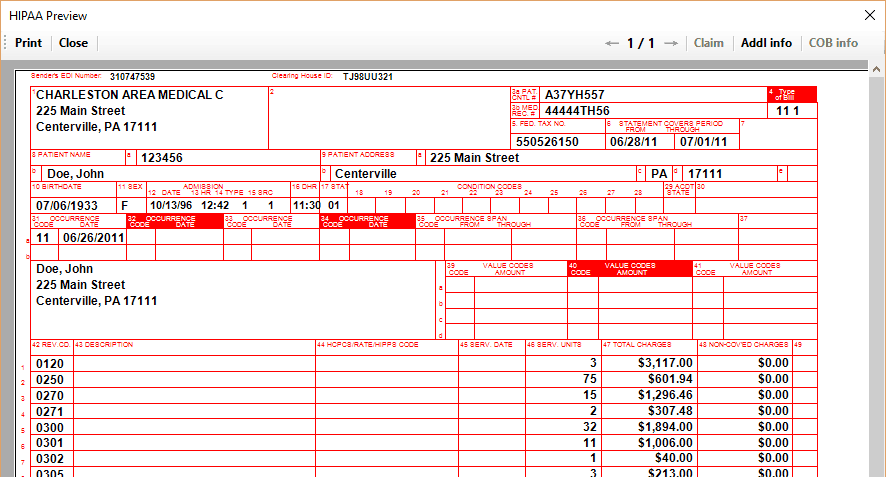This screenshot has width=886, height=477.
Task: Click the 1 / 1 page indicator
Action: pos(641,43)
